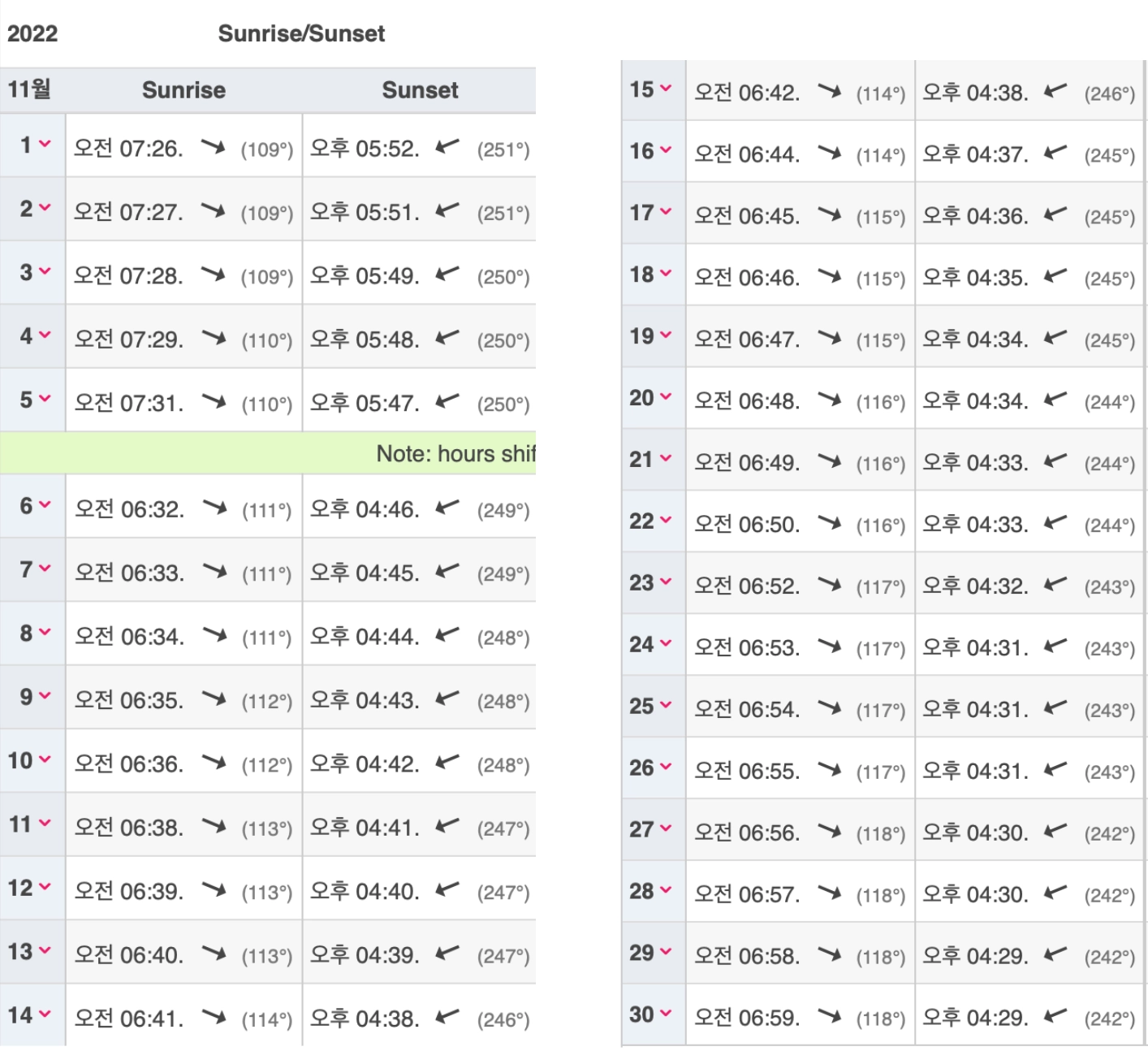The height and width of the screenshot is (1051, 1148).
Task: Open day 20 dropdown chevron
Action: pyautogui.click(x=667, y=397)
